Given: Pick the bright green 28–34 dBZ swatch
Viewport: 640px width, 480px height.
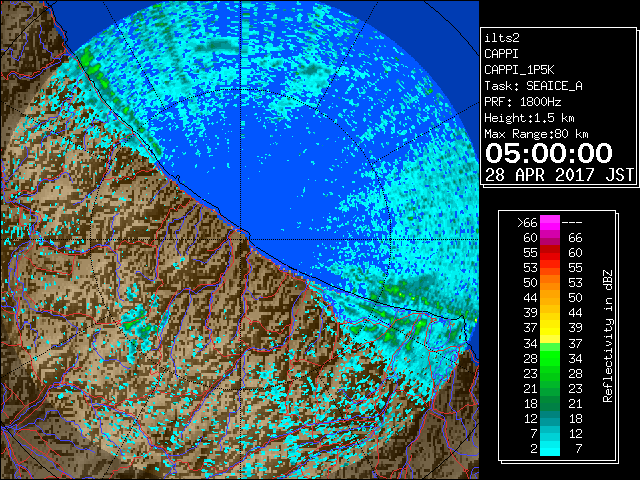Looking at the screenshot, I should coord(550,358).
